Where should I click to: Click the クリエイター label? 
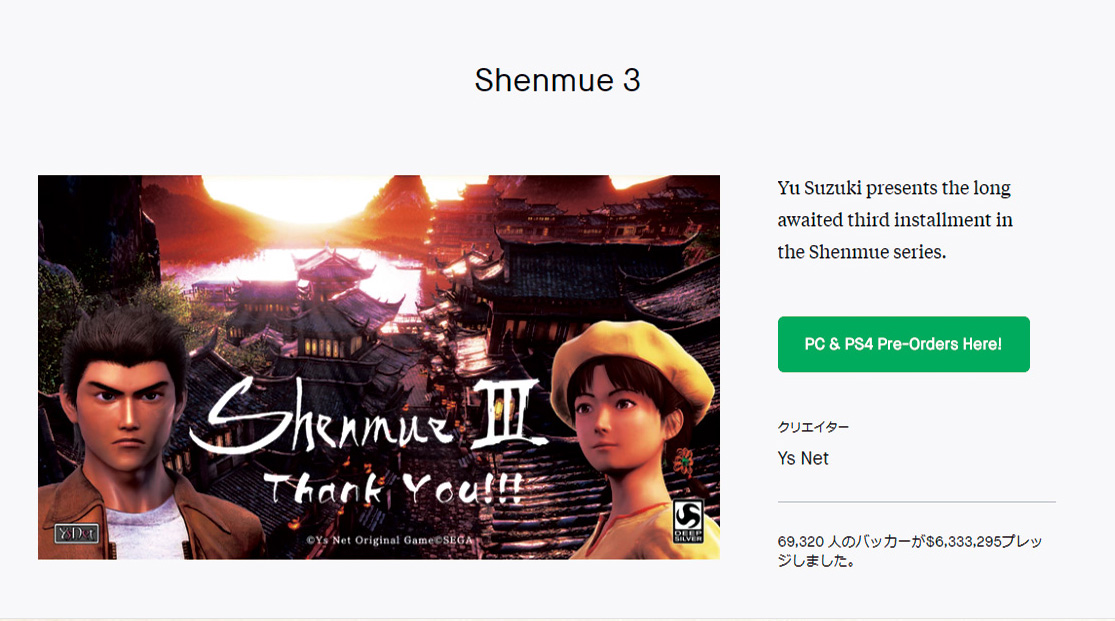[813, 427]
